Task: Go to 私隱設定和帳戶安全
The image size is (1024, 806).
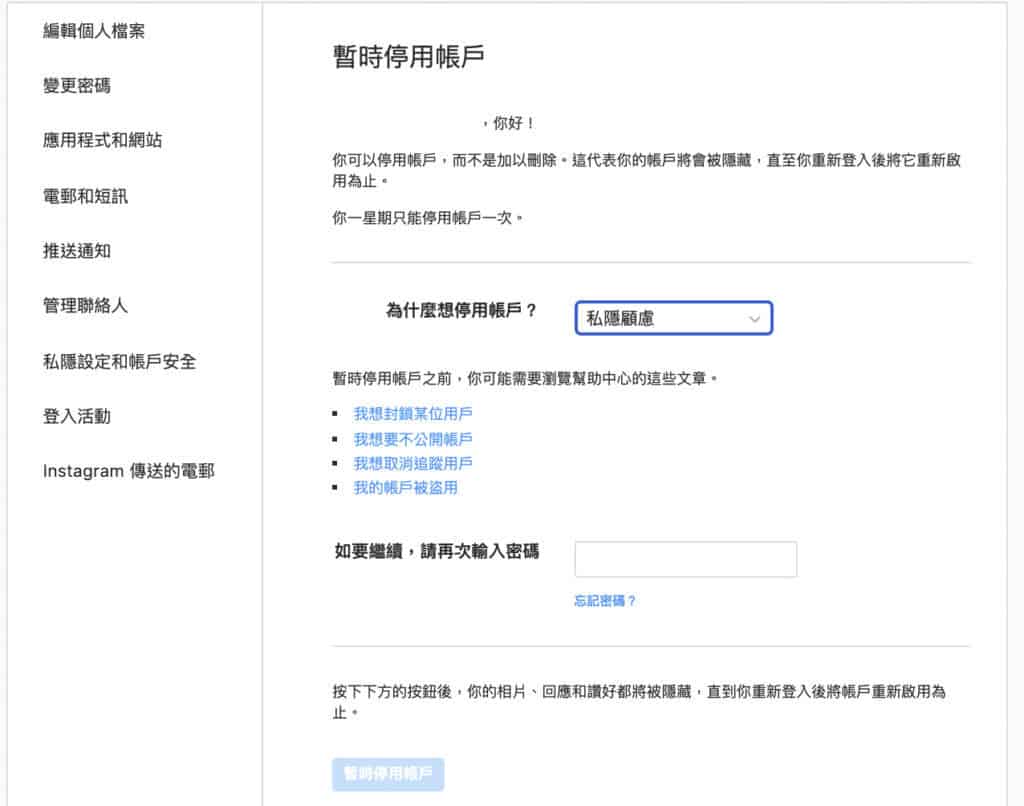Action: (x=119, y=361)
